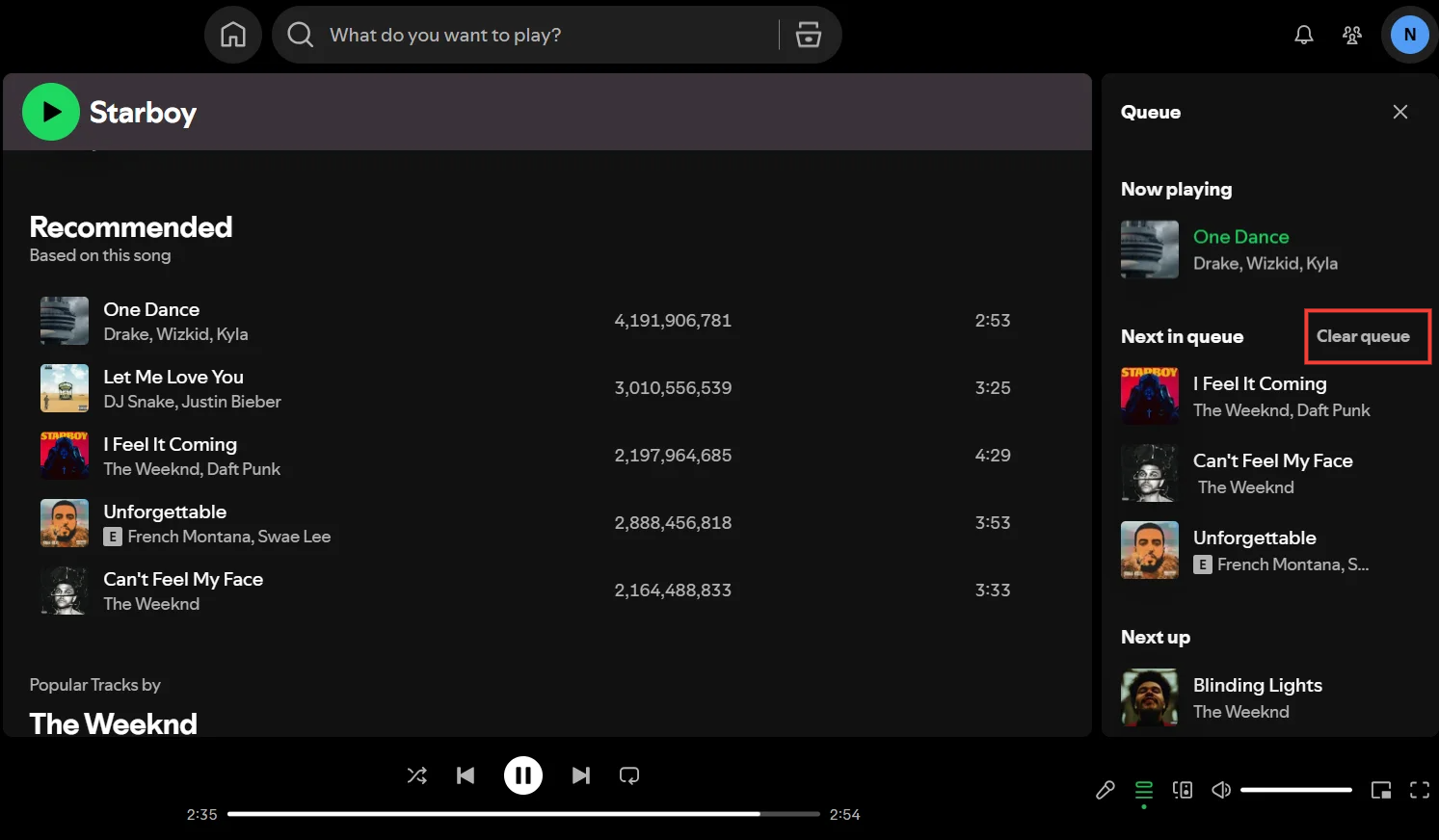Select Let Me Love You in Recommended
Image resolution: width=1439 pixels, height=840 pixels.
click(173, 377)
